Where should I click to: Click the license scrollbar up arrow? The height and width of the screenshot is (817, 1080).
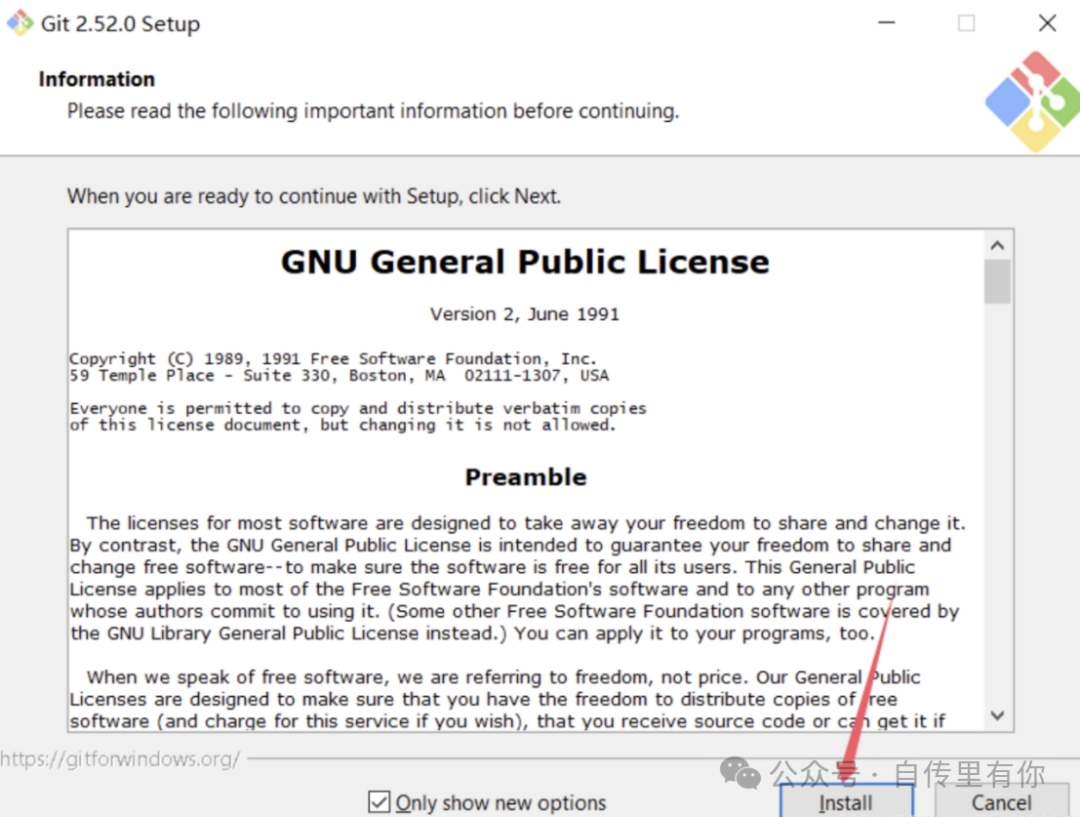(x=997, y=245)
